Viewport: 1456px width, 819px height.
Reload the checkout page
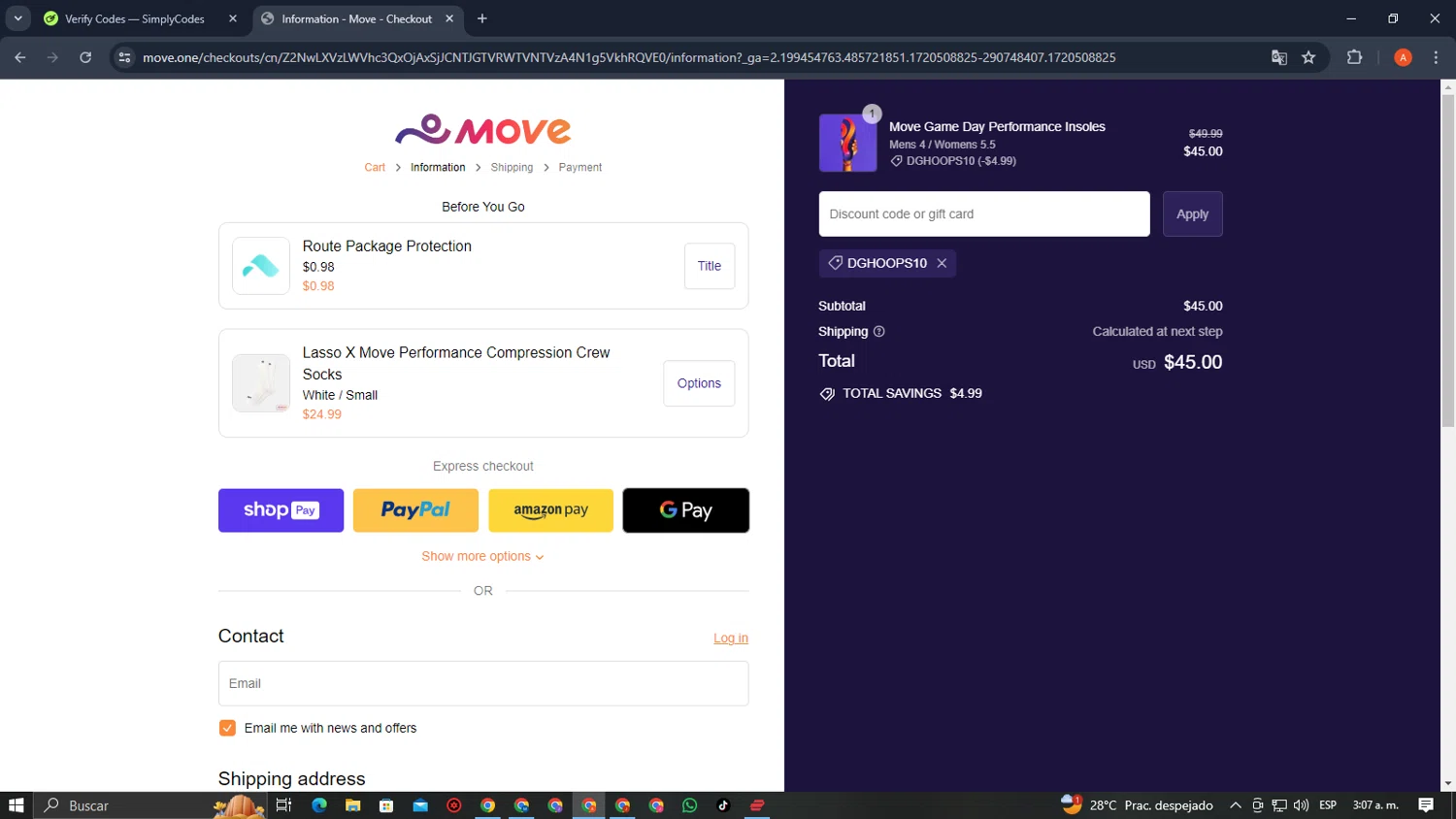click(x=85, y=57)
